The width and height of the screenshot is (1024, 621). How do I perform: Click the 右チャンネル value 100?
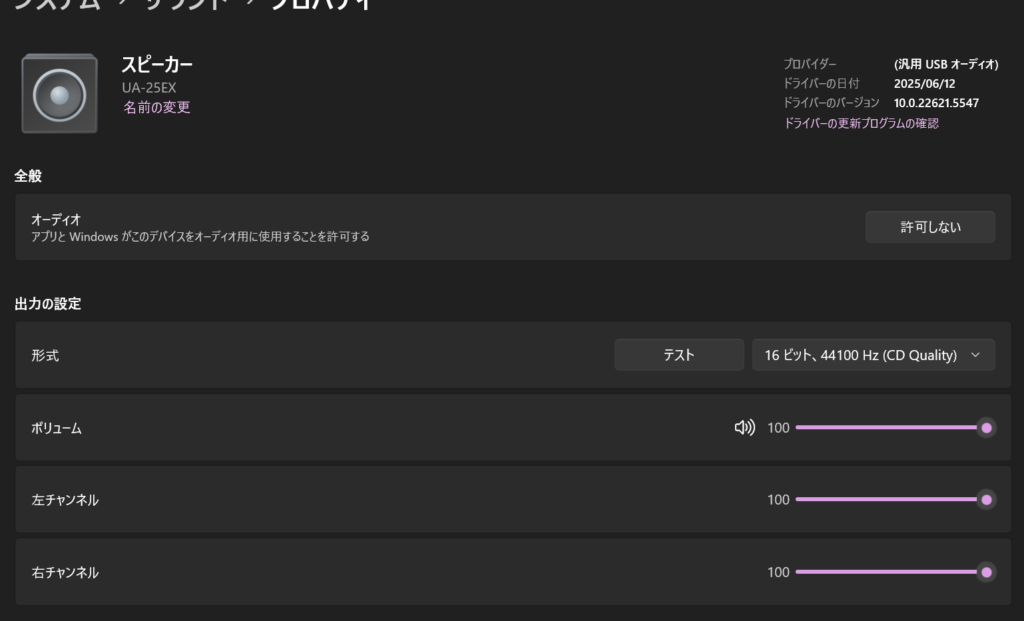(778, 572)
